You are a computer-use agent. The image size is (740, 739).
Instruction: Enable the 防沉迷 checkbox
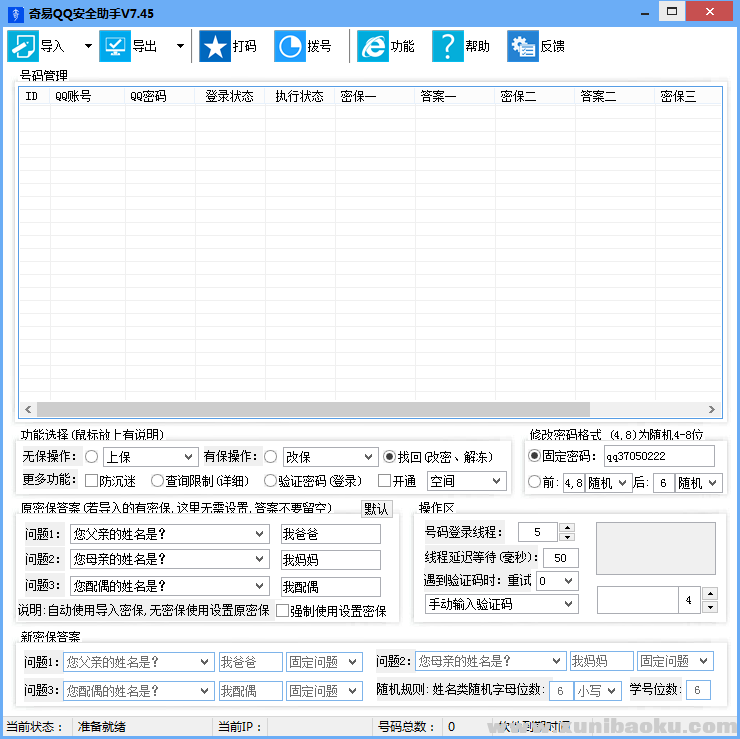coord(91,481)
